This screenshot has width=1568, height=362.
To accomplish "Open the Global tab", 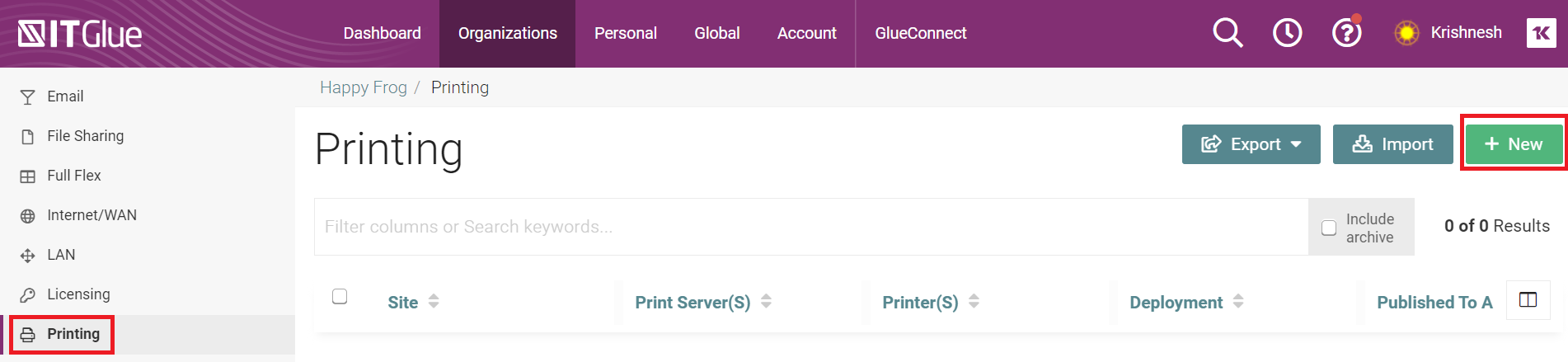I will click(x=717, y=33).
